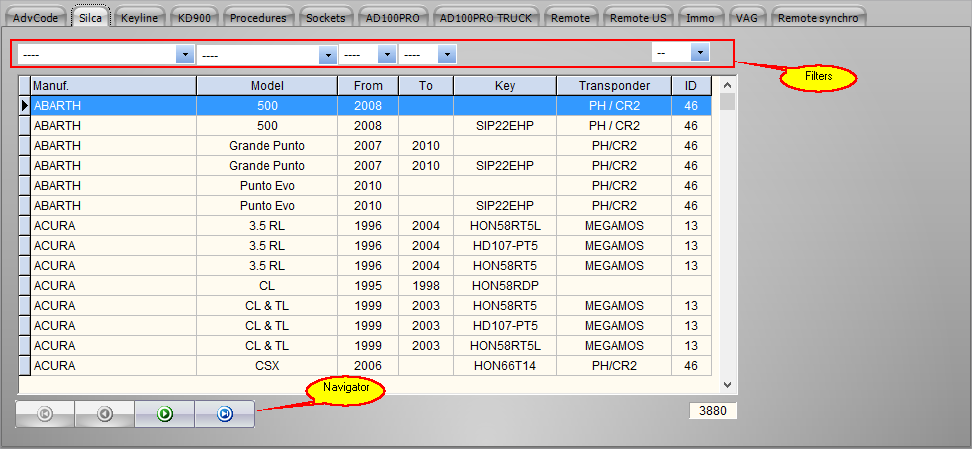
Task: Click the previous record navigator button
Action: click(x=105, y=414)
